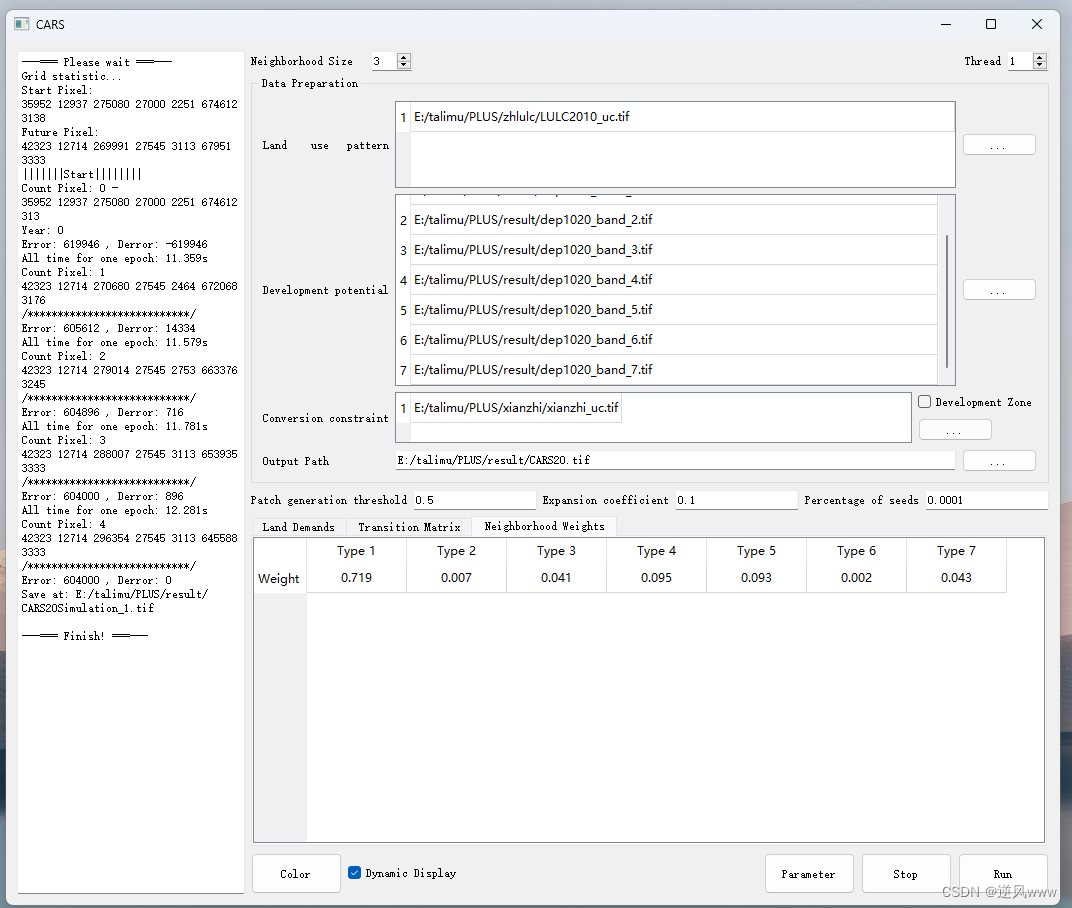1072x908 pixels.
Task: Click the CARS application icon in title bar
Action: (x=22, y=24)
